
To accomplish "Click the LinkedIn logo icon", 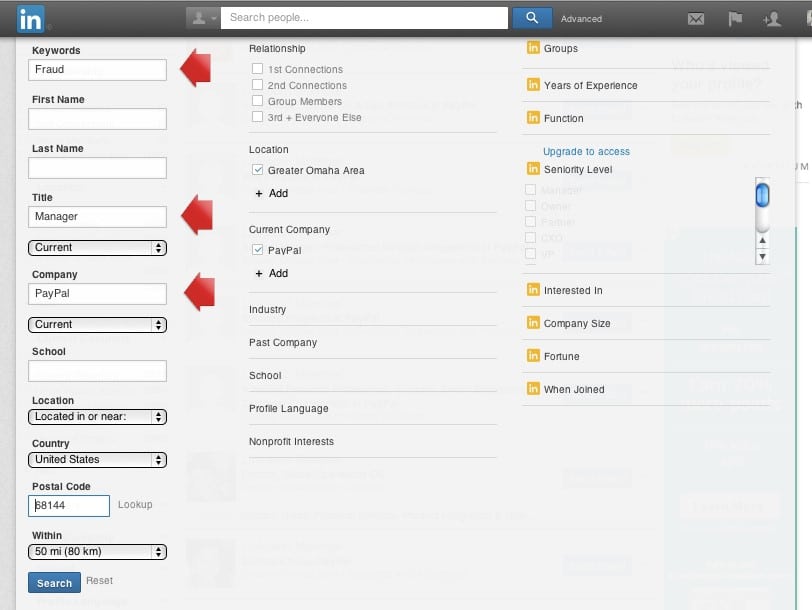I will click(30, 19).
